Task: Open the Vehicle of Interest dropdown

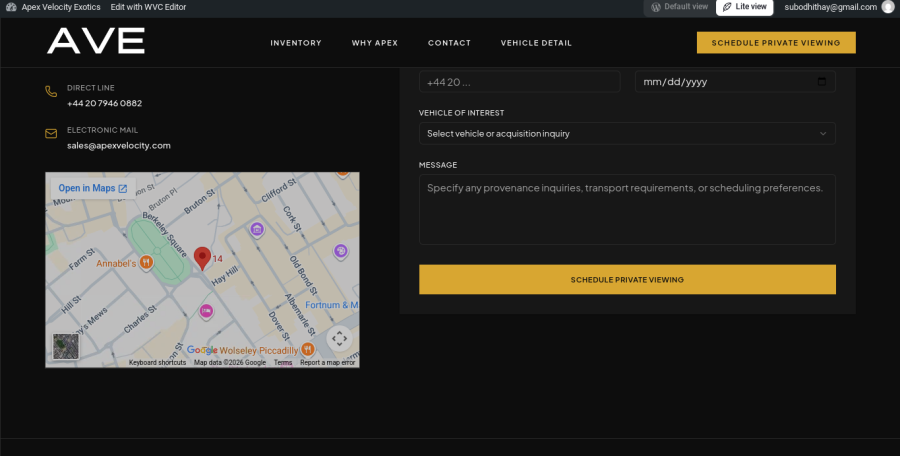Action: pyautogui.click(x=627, y=133)
